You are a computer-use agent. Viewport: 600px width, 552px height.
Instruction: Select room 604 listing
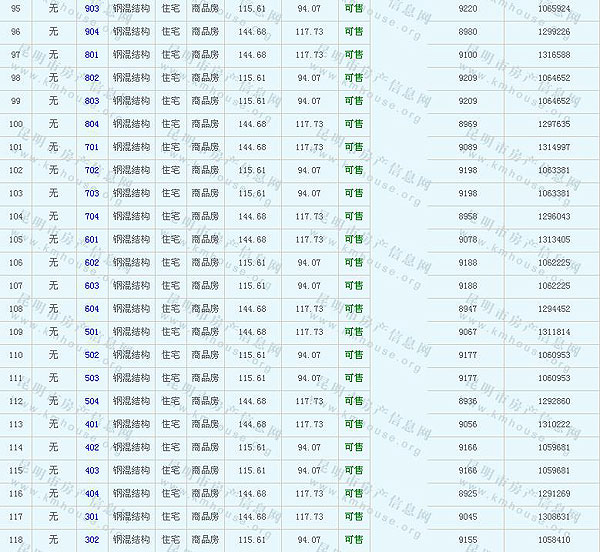pyautogui.click(x=92, y=309)
